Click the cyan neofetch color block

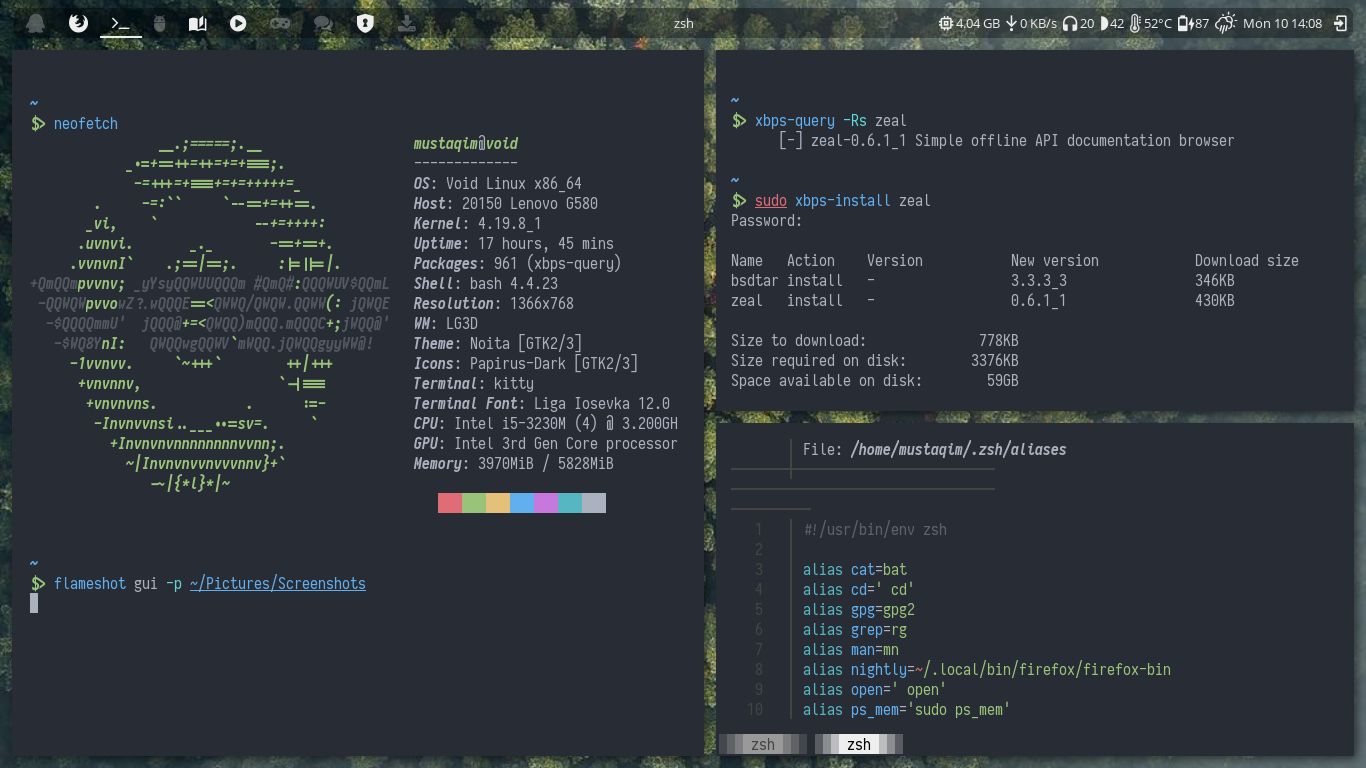coord(570,503)
